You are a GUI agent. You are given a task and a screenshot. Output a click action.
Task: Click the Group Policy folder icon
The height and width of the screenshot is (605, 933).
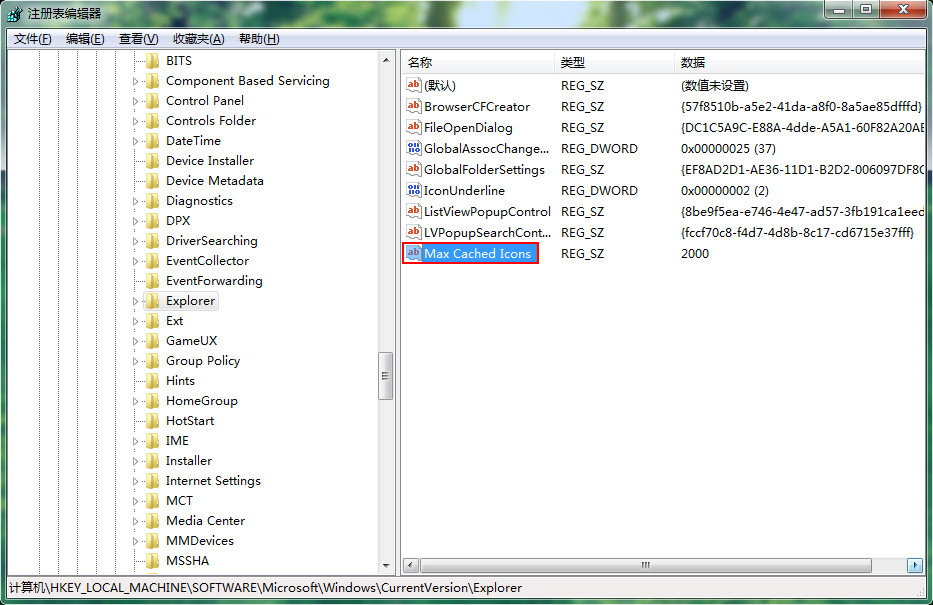click(152, 361)
